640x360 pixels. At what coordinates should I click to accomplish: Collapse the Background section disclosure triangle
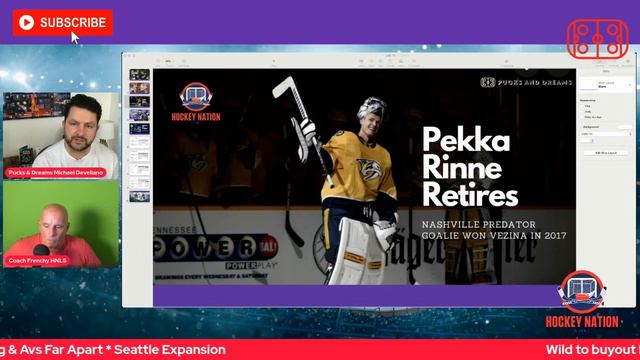coord(581,127)
